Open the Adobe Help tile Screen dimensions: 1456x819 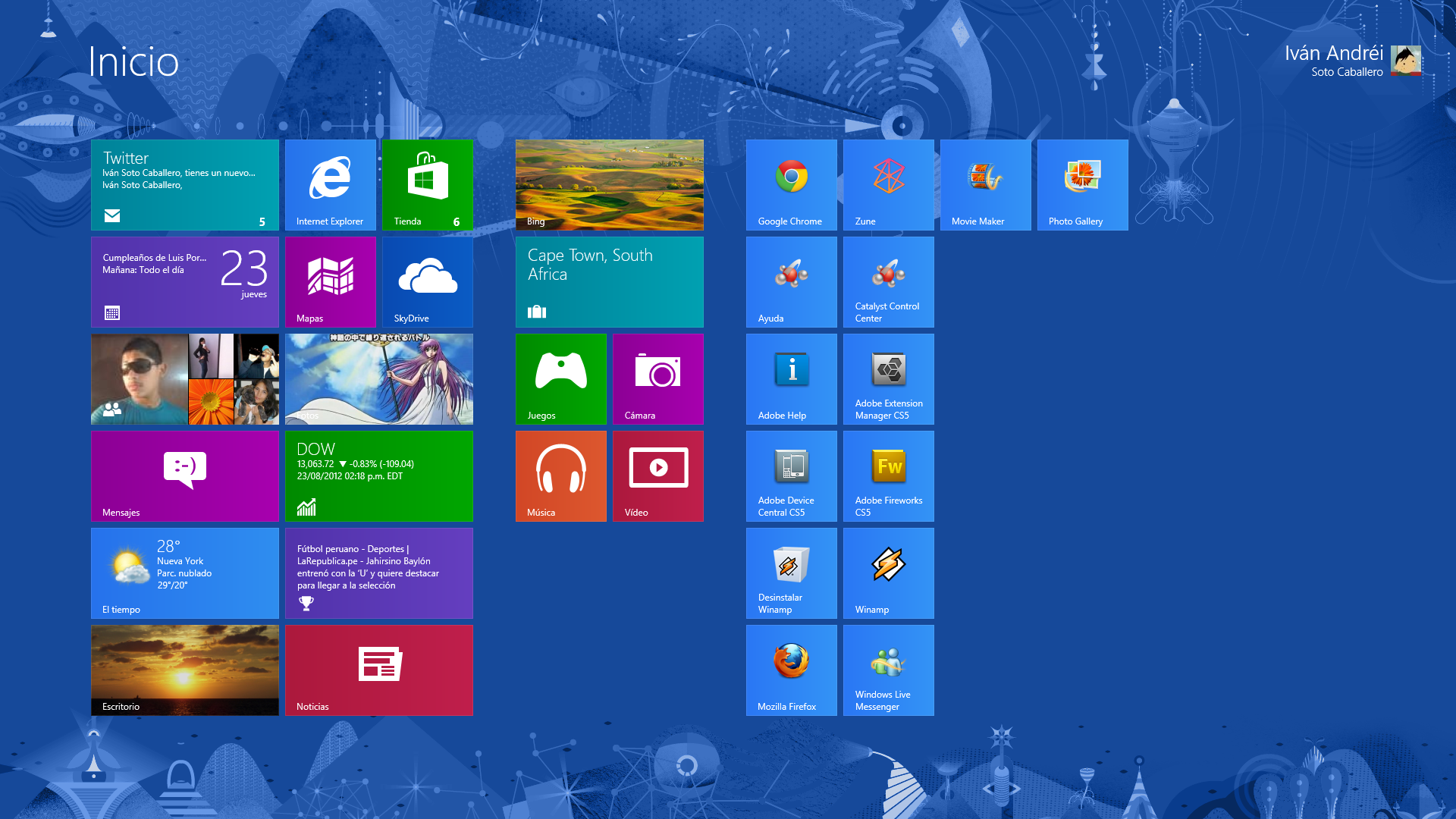coord(792,379)
